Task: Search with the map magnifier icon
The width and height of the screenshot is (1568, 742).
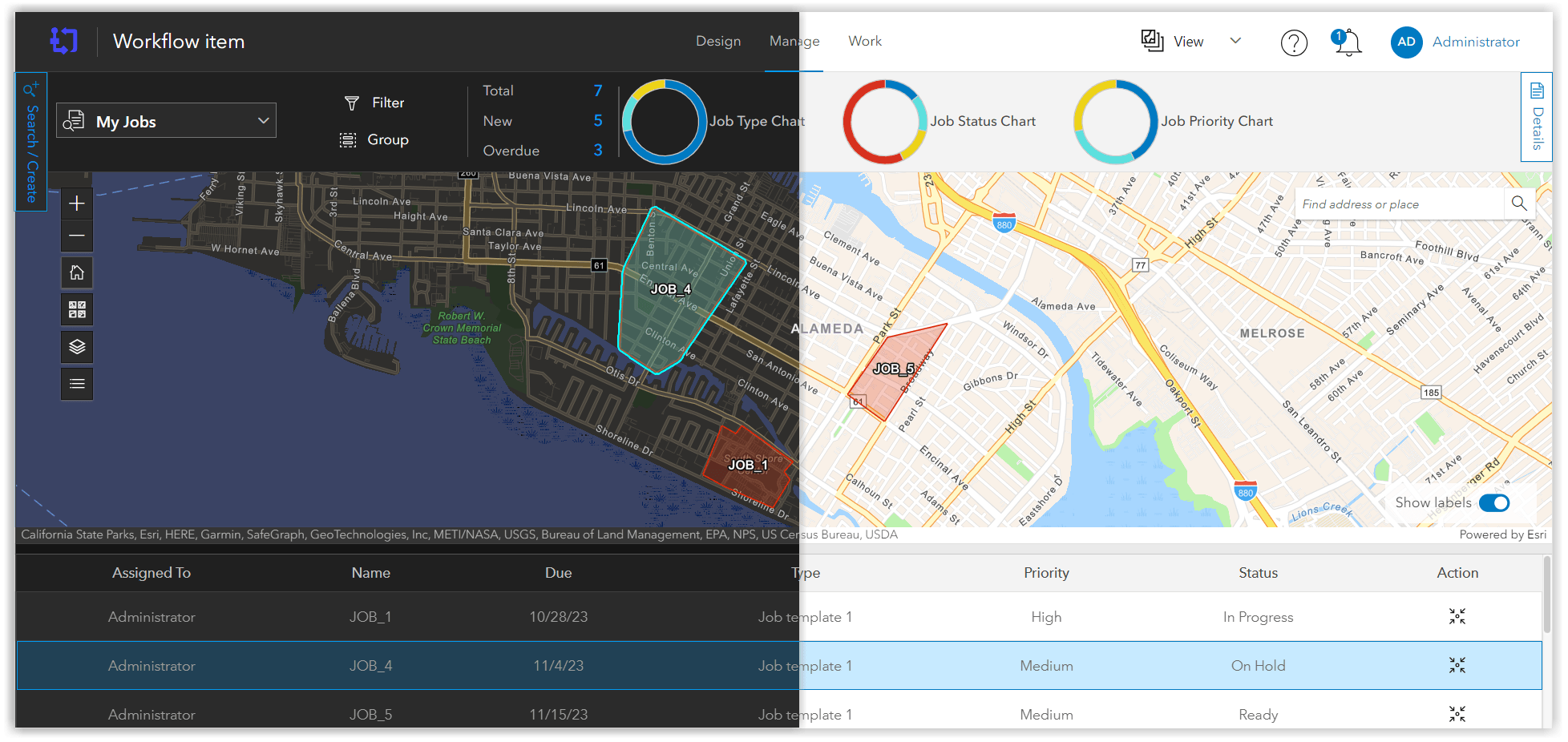Action: point(1518,204)
